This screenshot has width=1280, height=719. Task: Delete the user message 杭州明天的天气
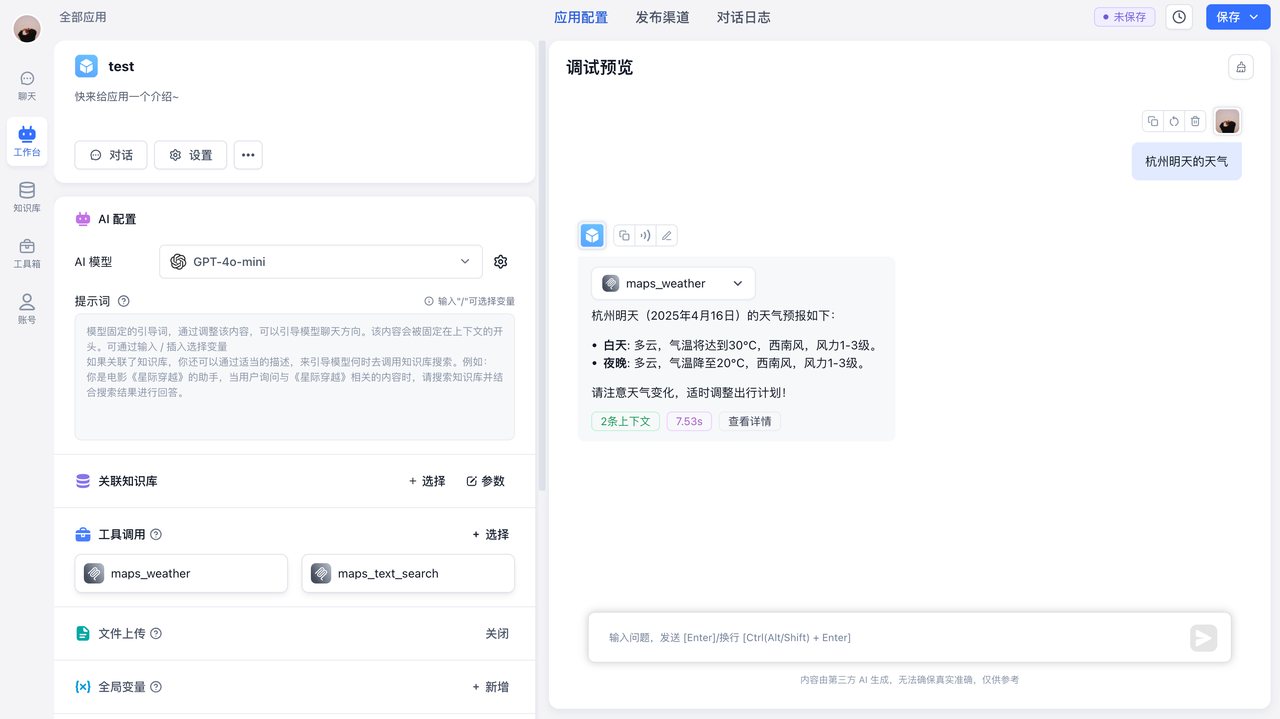[1195, 121]
